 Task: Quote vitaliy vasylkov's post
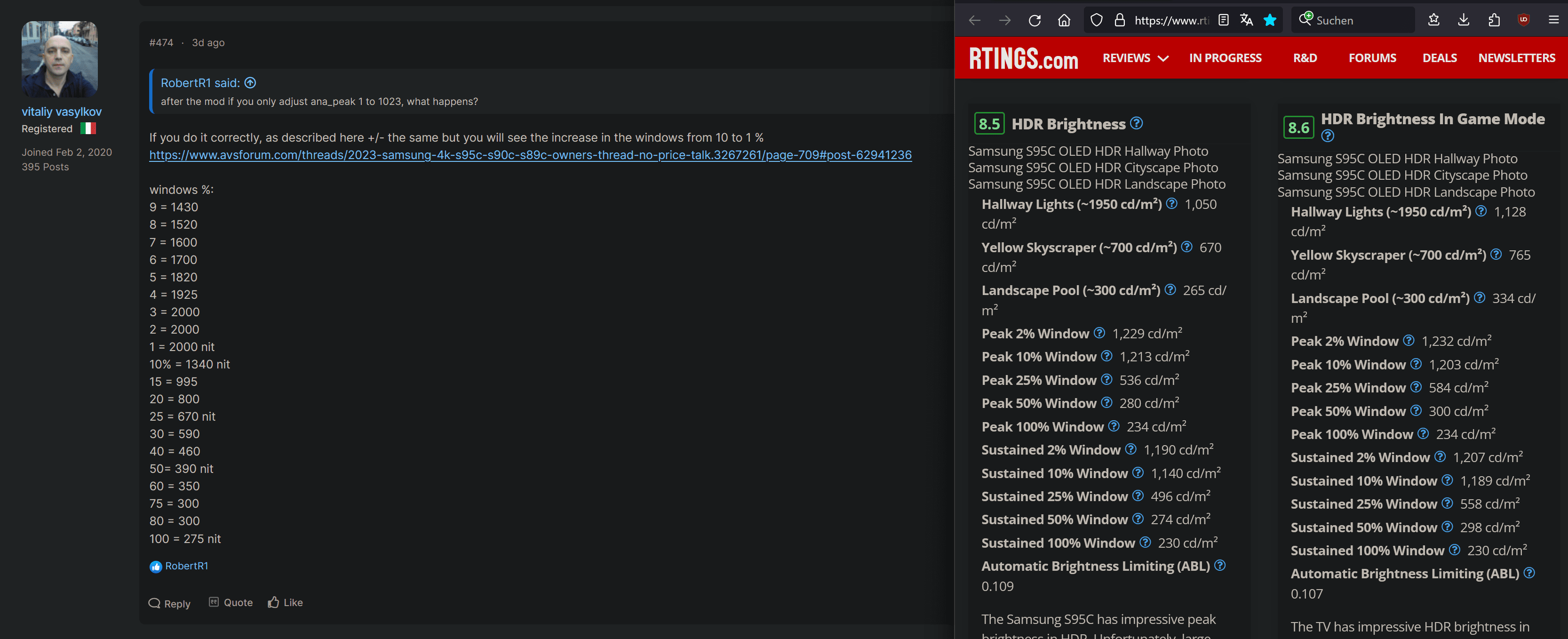tap(231, 602)
